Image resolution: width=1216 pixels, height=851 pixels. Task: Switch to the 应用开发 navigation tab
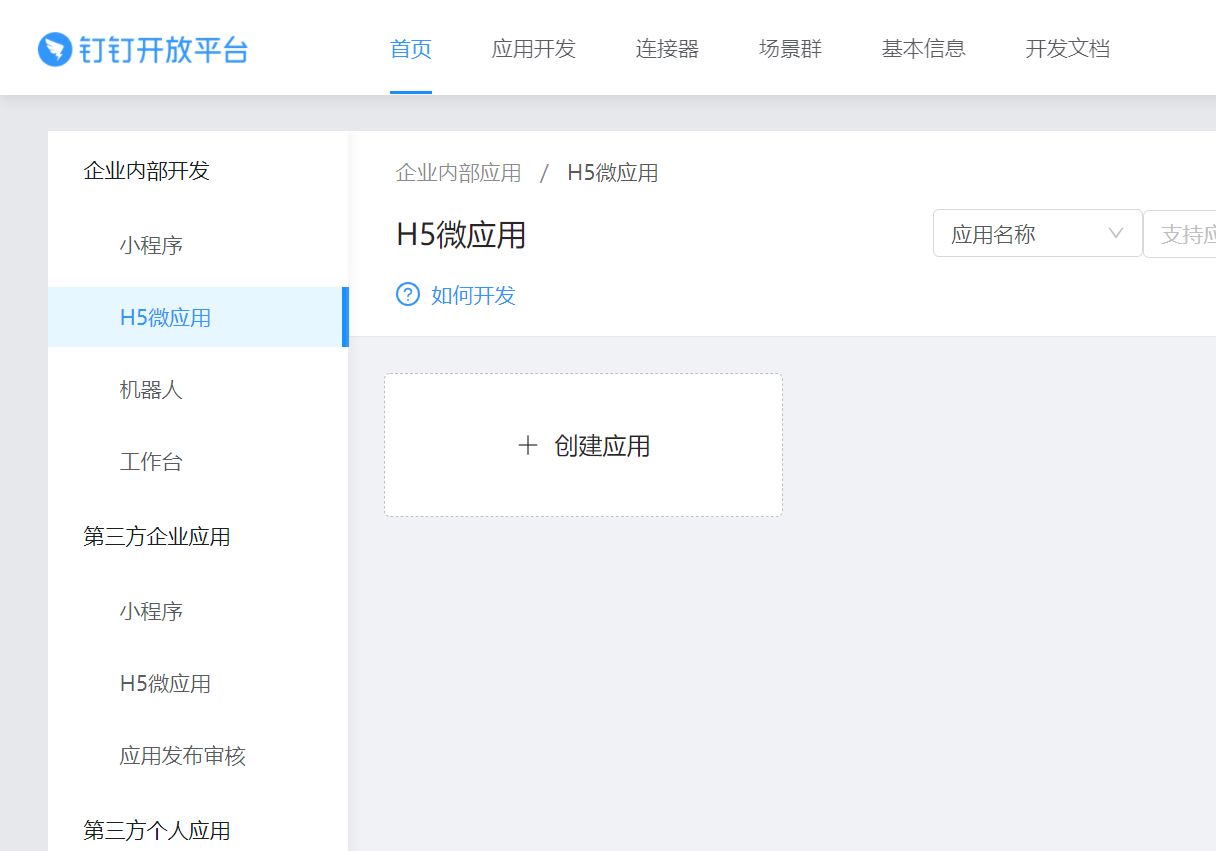534,48
